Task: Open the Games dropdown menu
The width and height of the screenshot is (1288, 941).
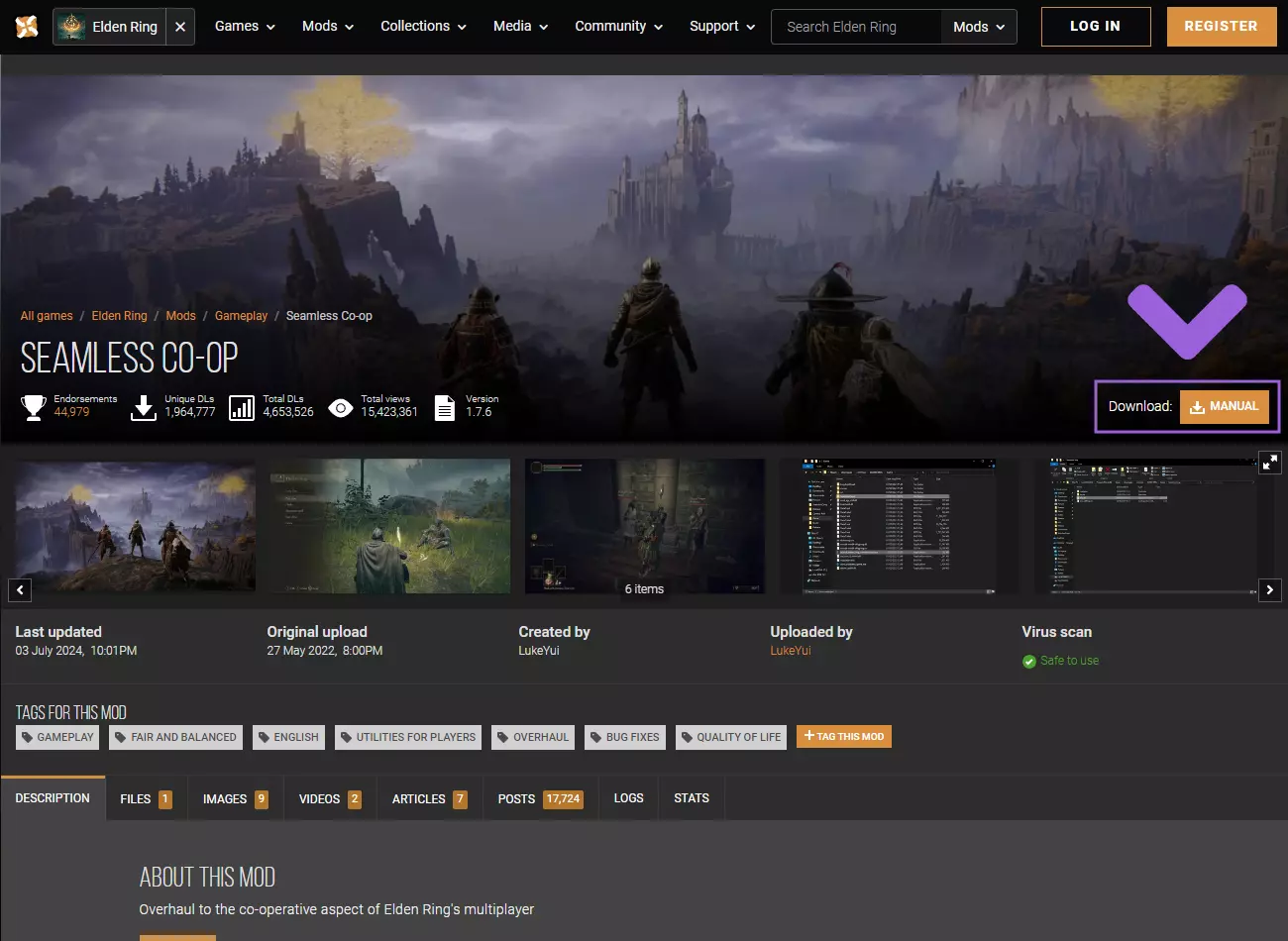Action: click(x=245, y=27)
